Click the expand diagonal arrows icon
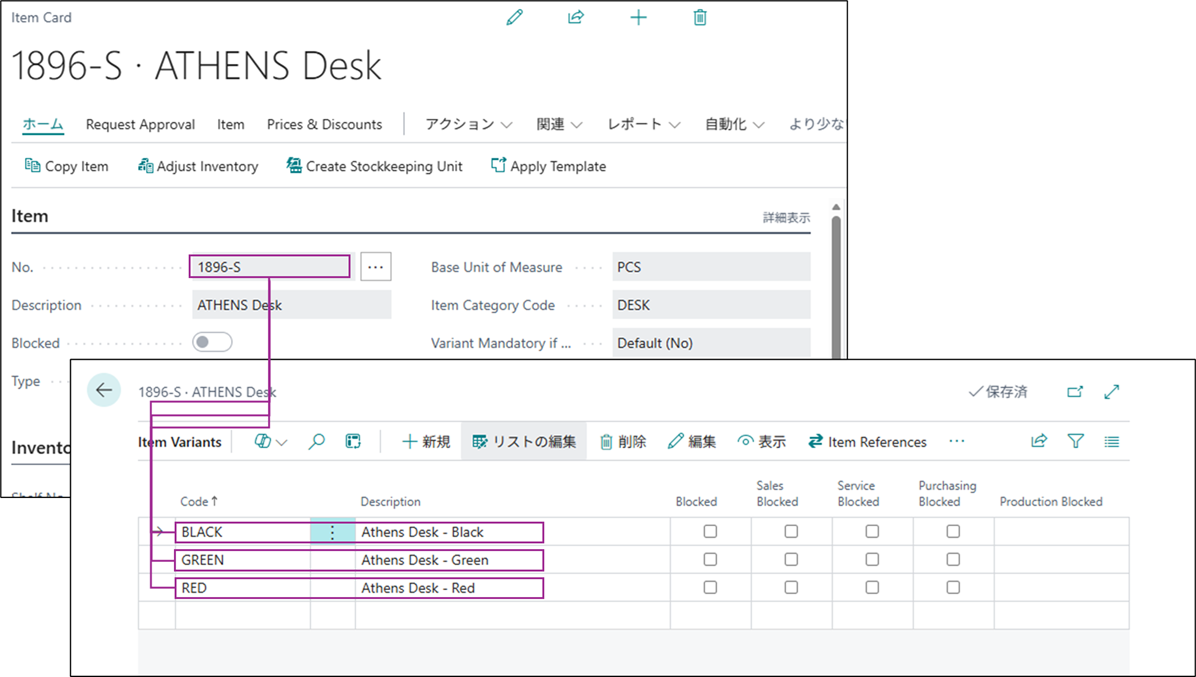Viewport: 1196px width, 677px height. [x=1111, y=392]
